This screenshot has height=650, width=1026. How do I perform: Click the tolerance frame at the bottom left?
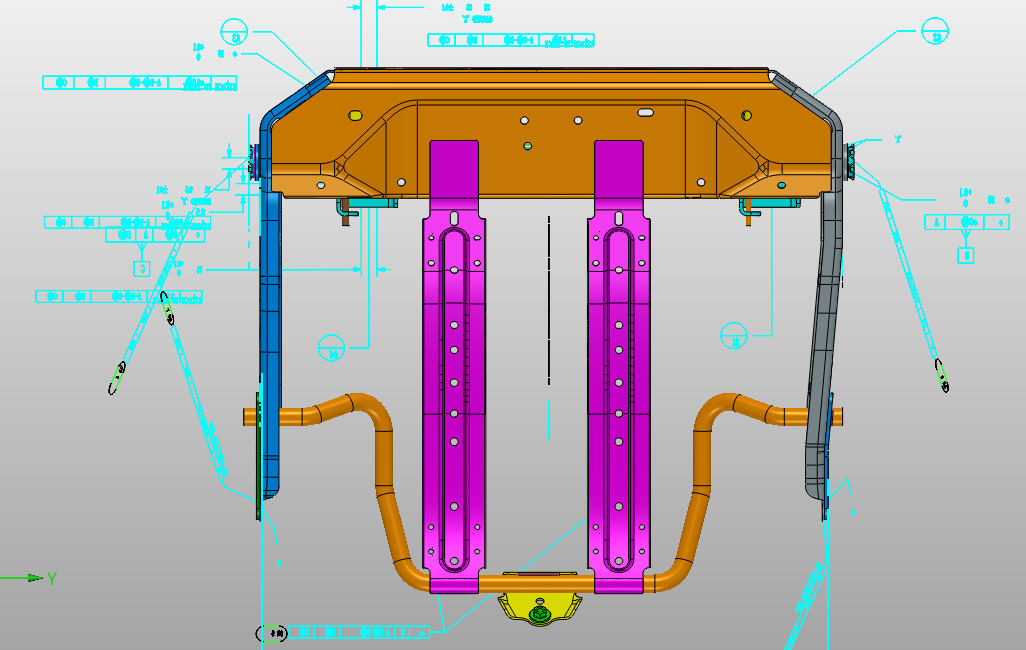(x=350, y=632)
